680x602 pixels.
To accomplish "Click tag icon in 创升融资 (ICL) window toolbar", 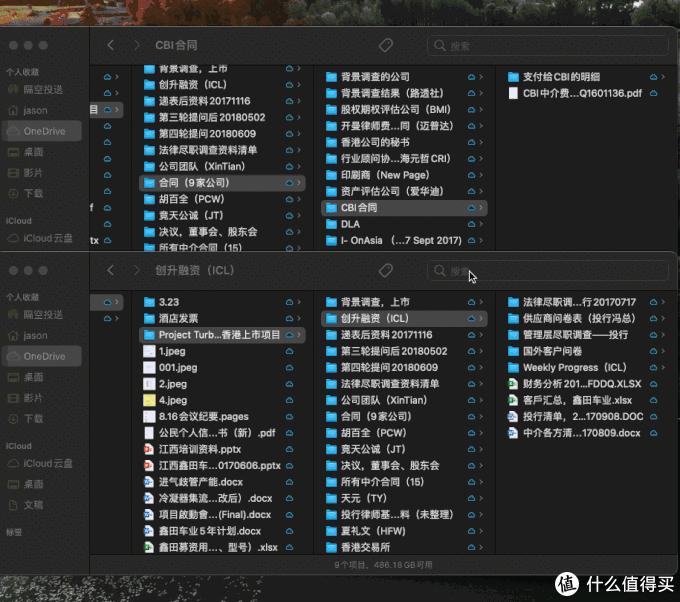I will tap(386, 270).
